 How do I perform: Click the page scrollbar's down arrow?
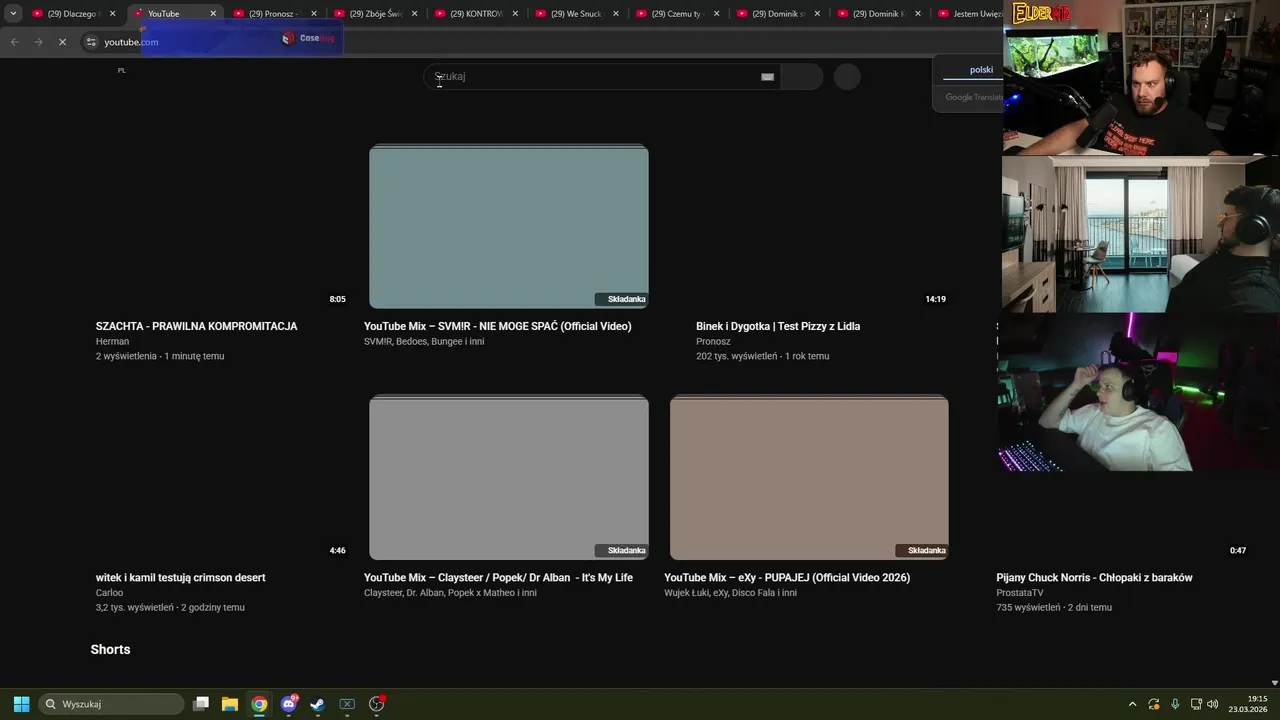pyautogui.click(x=1274, y=683)
